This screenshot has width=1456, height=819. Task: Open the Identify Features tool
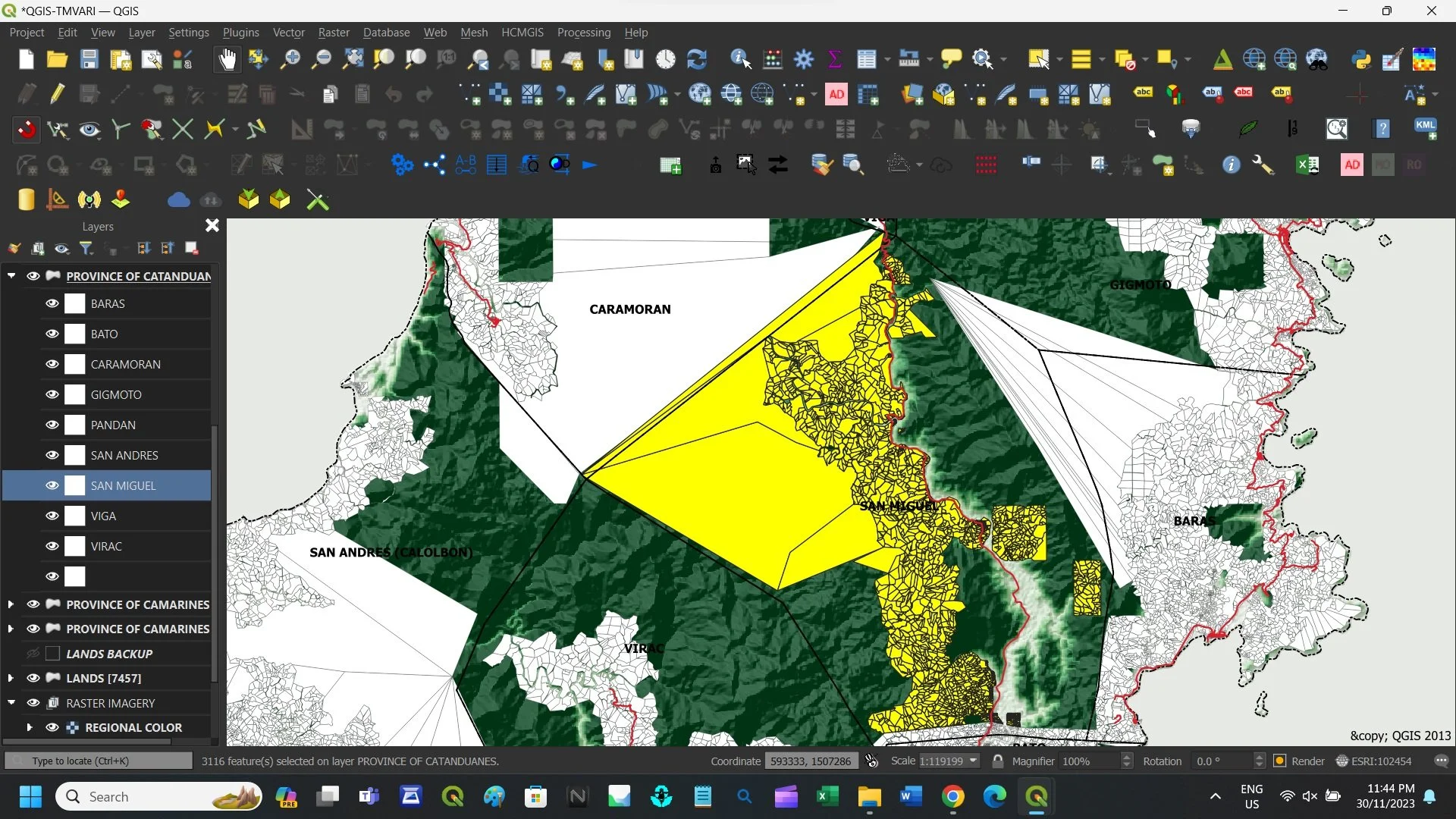coord(740,59)
